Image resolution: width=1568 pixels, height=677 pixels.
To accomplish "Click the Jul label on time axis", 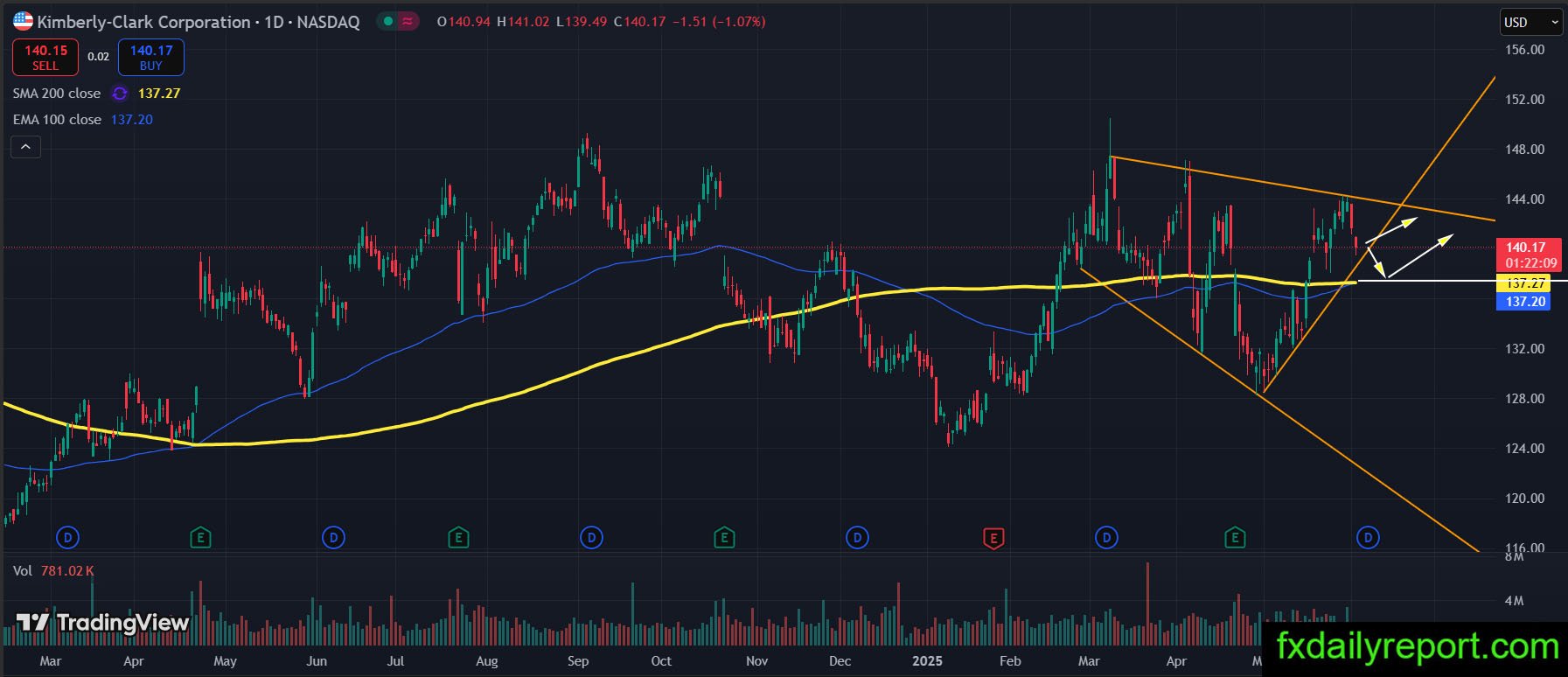I will [395, 661].
